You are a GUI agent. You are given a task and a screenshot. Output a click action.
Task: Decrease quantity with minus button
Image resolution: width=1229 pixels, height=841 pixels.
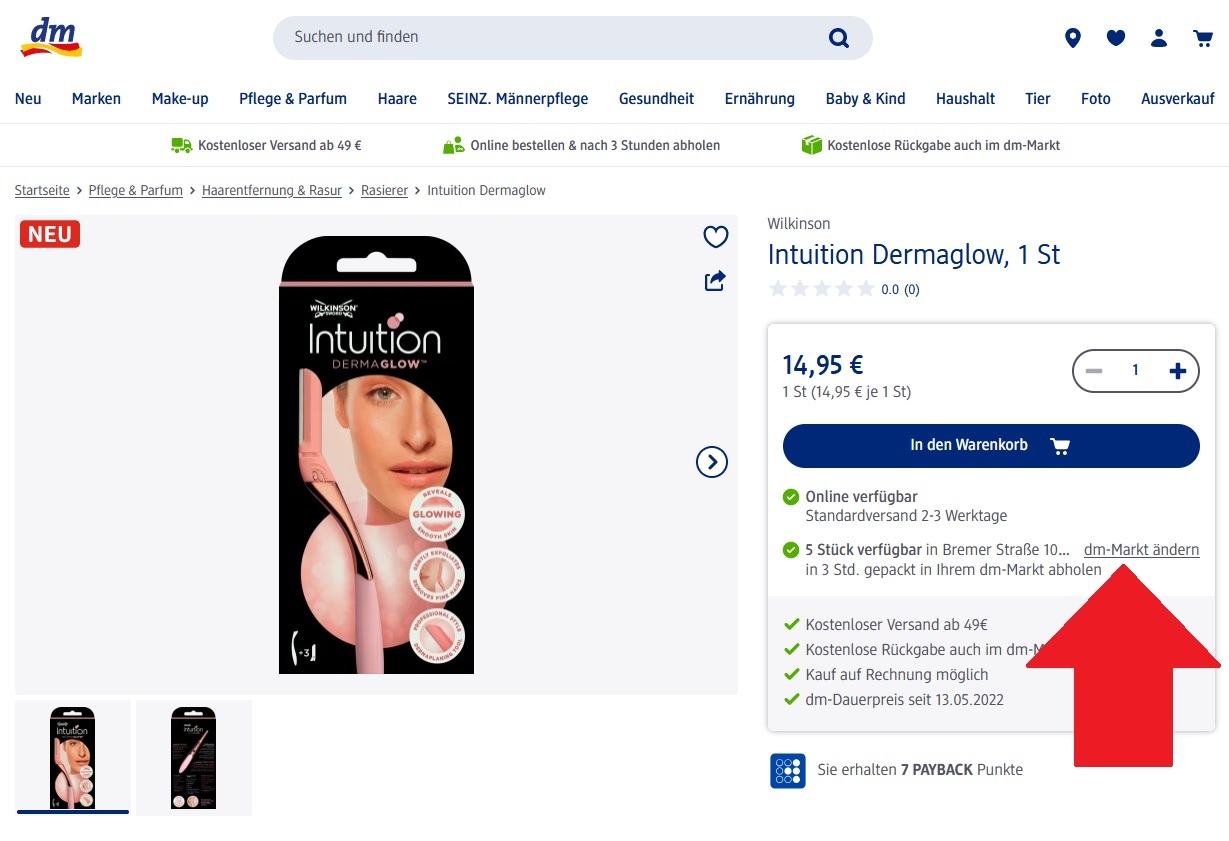(1094, 371)
